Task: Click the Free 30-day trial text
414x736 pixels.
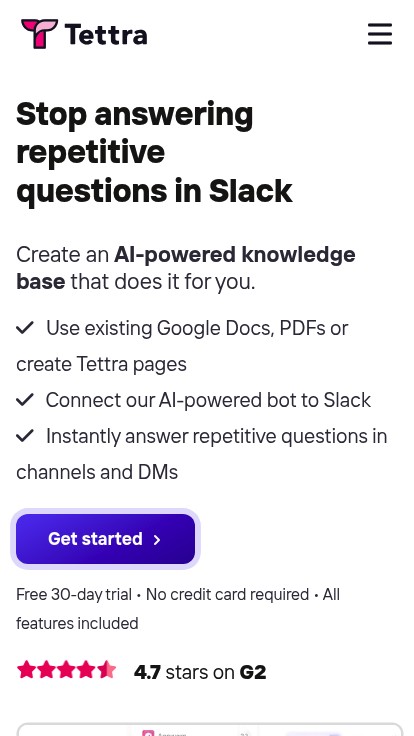Action: click(74, 595)
